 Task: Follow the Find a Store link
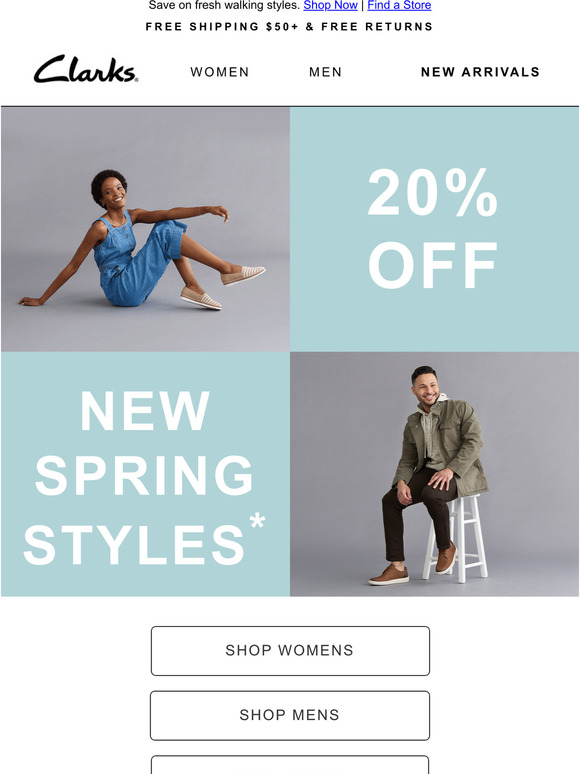[x=399, y=5]
